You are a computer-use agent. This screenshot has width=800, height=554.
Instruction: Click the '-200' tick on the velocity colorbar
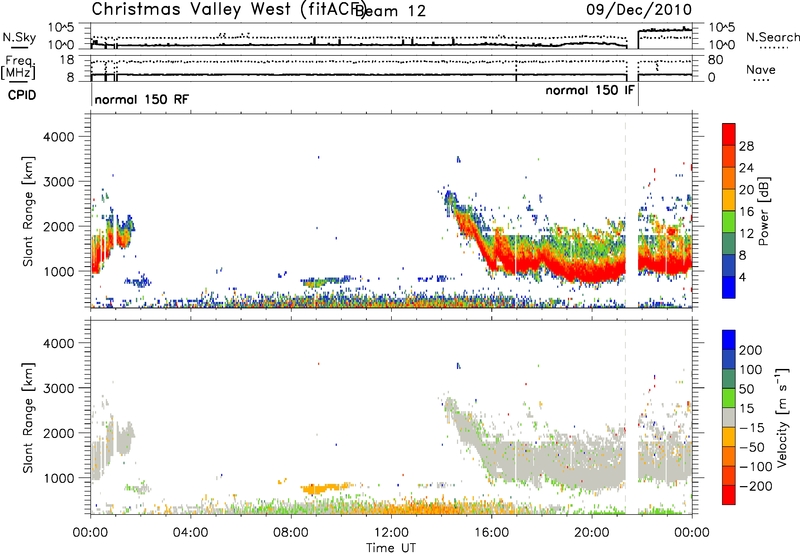pos(756,486)
